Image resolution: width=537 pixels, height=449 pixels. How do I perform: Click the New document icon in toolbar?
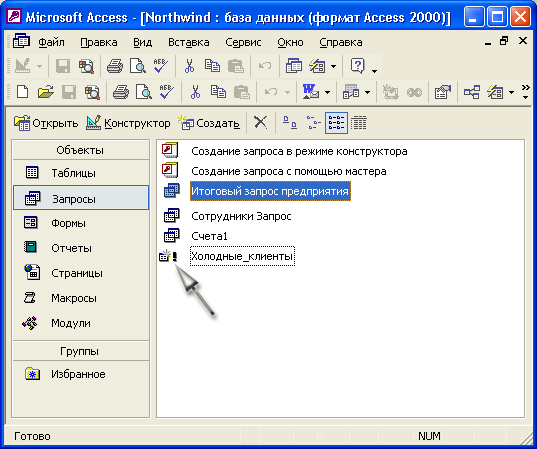coord(23,92)
